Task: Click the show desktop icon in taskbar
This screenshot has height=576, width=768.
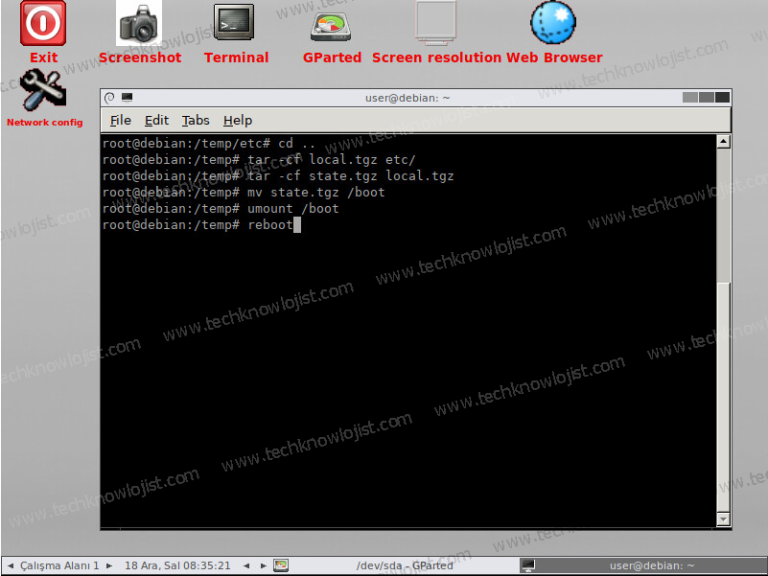Action: coord(281,566)
